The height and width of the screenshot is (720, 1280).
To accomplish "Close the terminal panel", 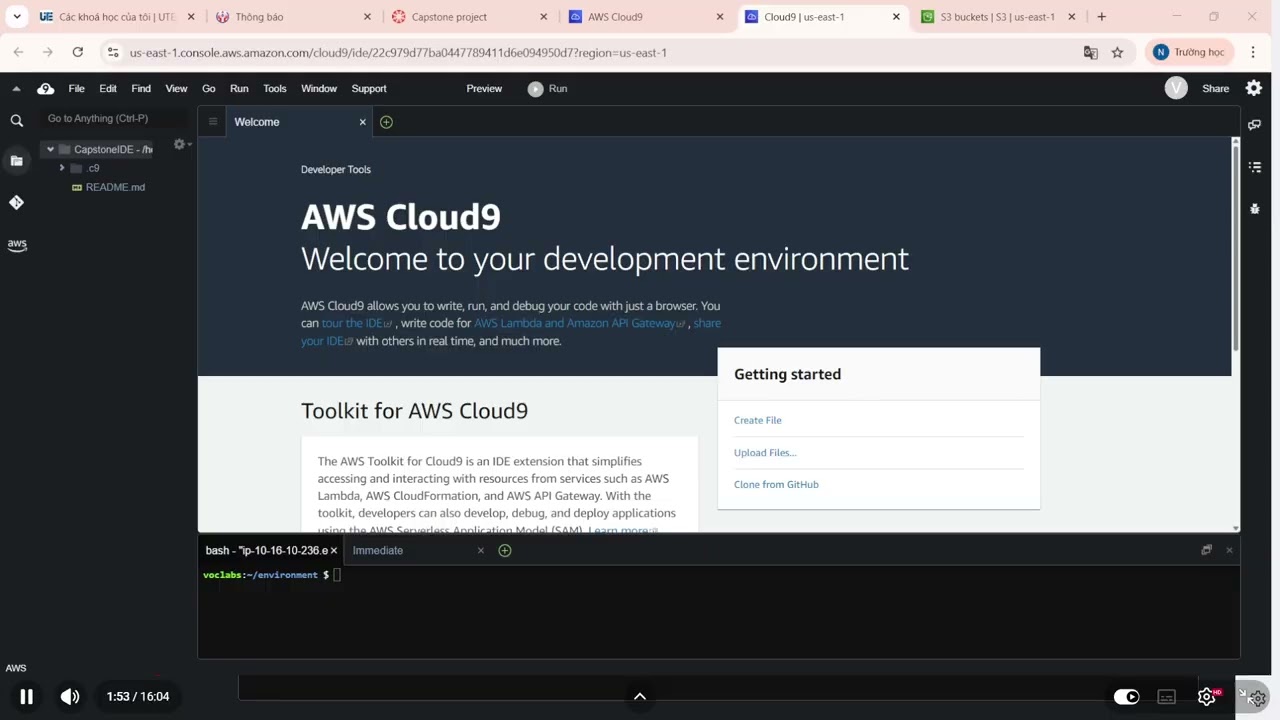I will pyautogui.click(x=1229, y=550).
